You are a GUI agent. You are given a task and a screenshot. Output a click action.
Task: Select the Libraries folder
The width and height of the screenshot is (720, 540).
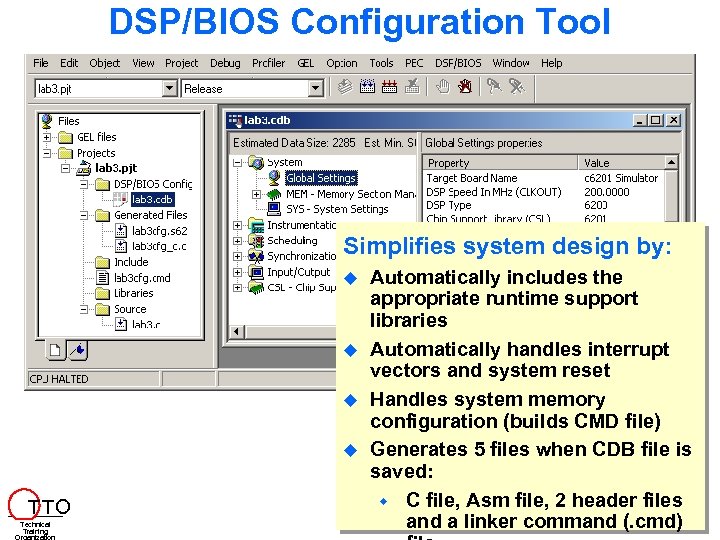pos(133,293)
